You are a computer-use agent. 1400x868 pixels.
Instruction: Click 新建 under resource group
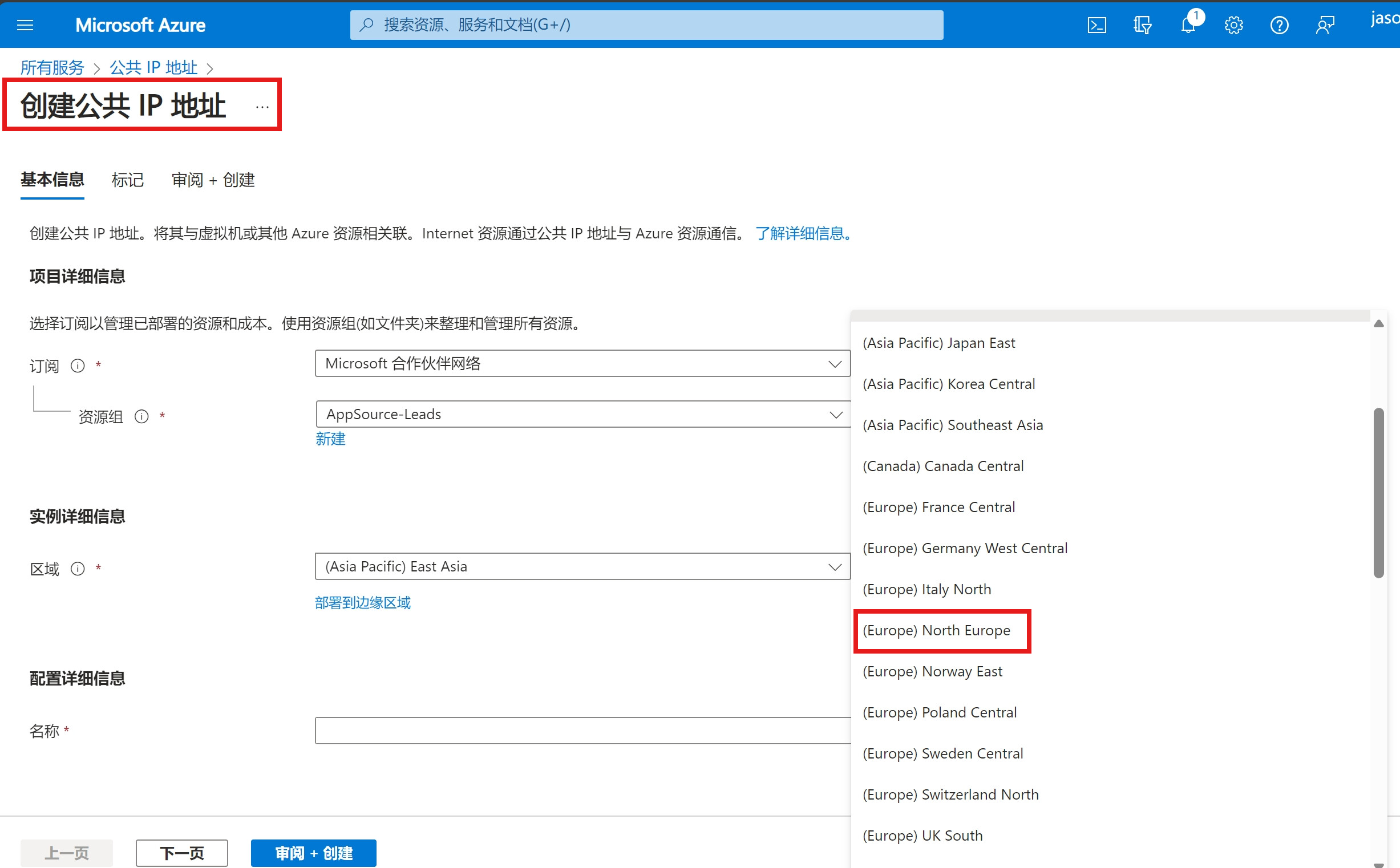[x=330, y=439]
